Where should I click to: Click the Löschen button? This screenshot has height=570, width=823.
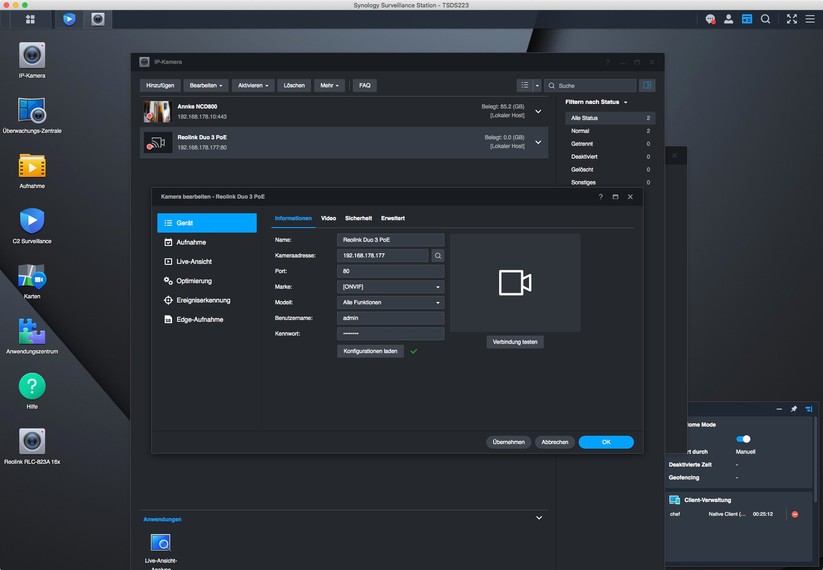pos(294,85)
